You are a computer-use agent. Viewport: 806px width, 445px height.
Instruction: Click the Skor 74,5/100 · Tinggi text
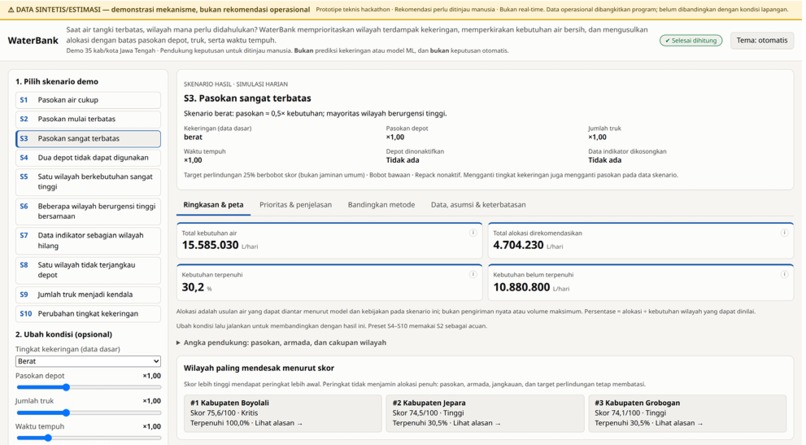click(428, 413)
